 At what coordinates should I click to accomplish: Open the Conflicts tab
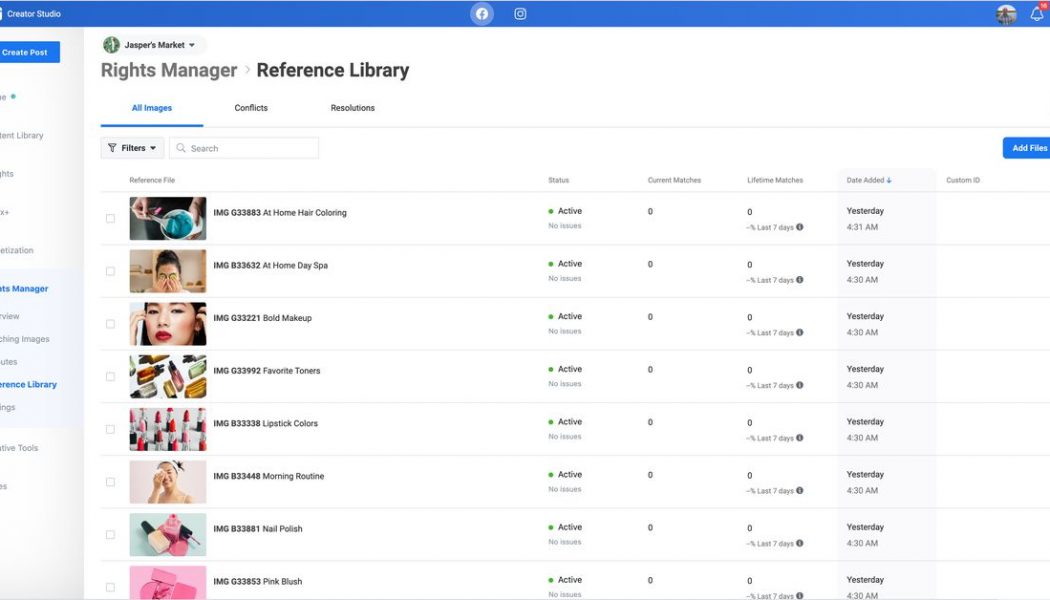coord(251,108)
